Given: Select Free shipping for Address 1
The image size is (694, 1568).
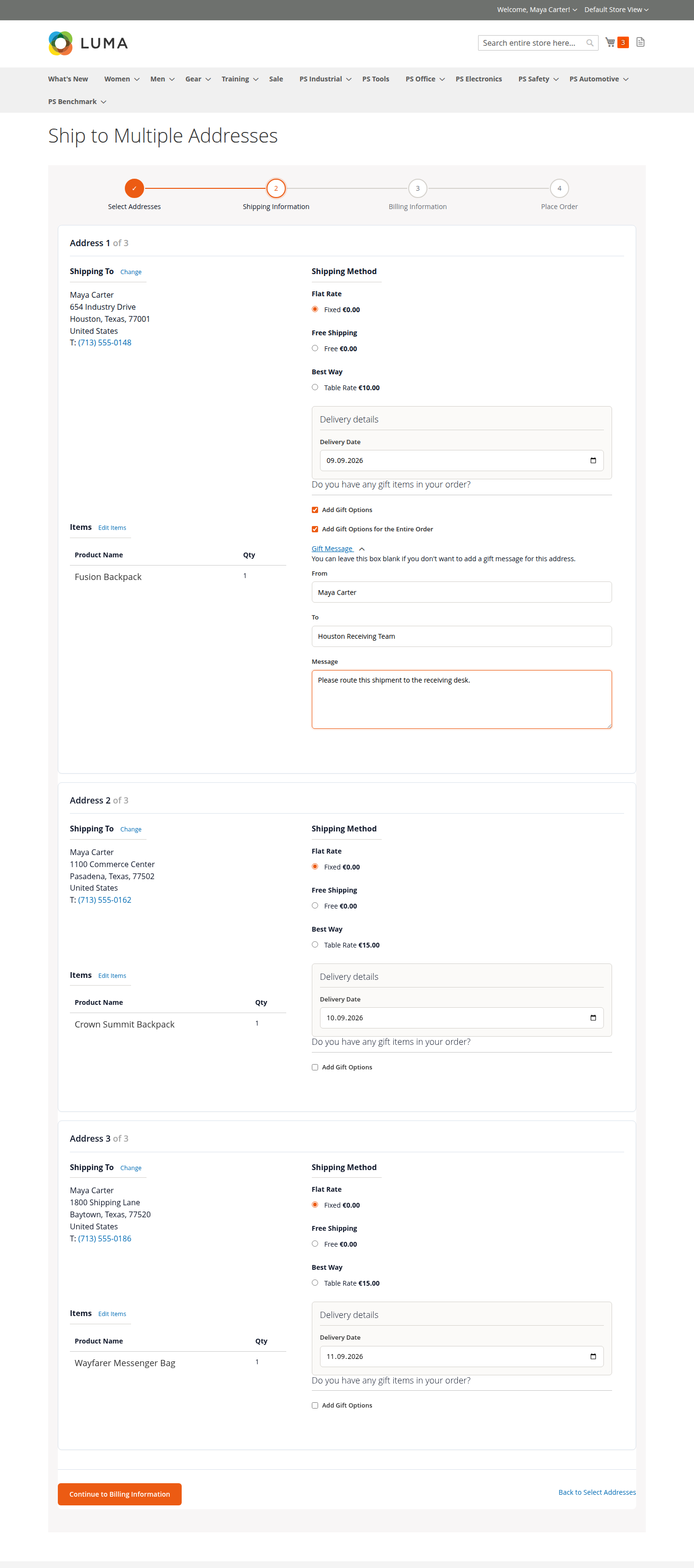Looking at the screenshot, I should [x=315, y=348].
